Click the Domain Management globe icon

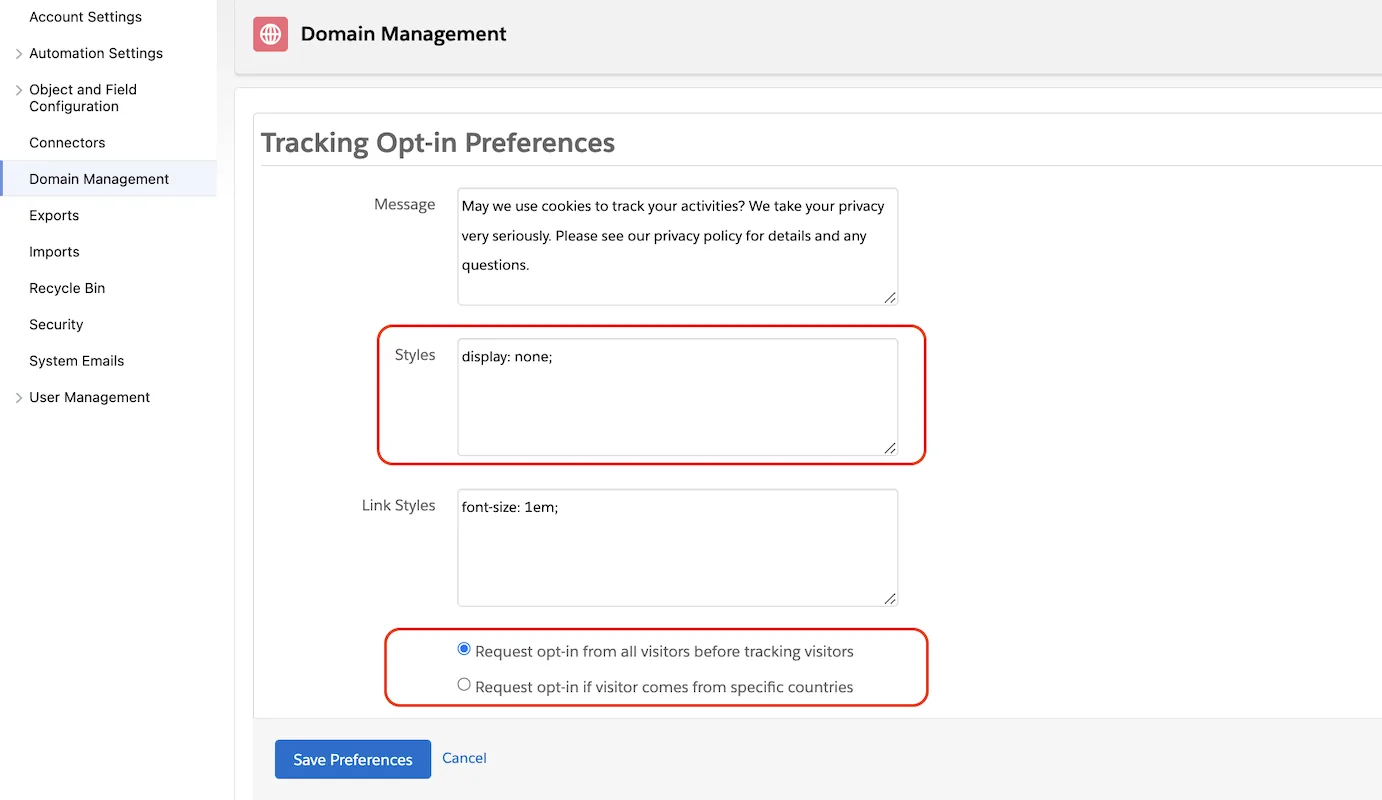[x=271, y=34]
